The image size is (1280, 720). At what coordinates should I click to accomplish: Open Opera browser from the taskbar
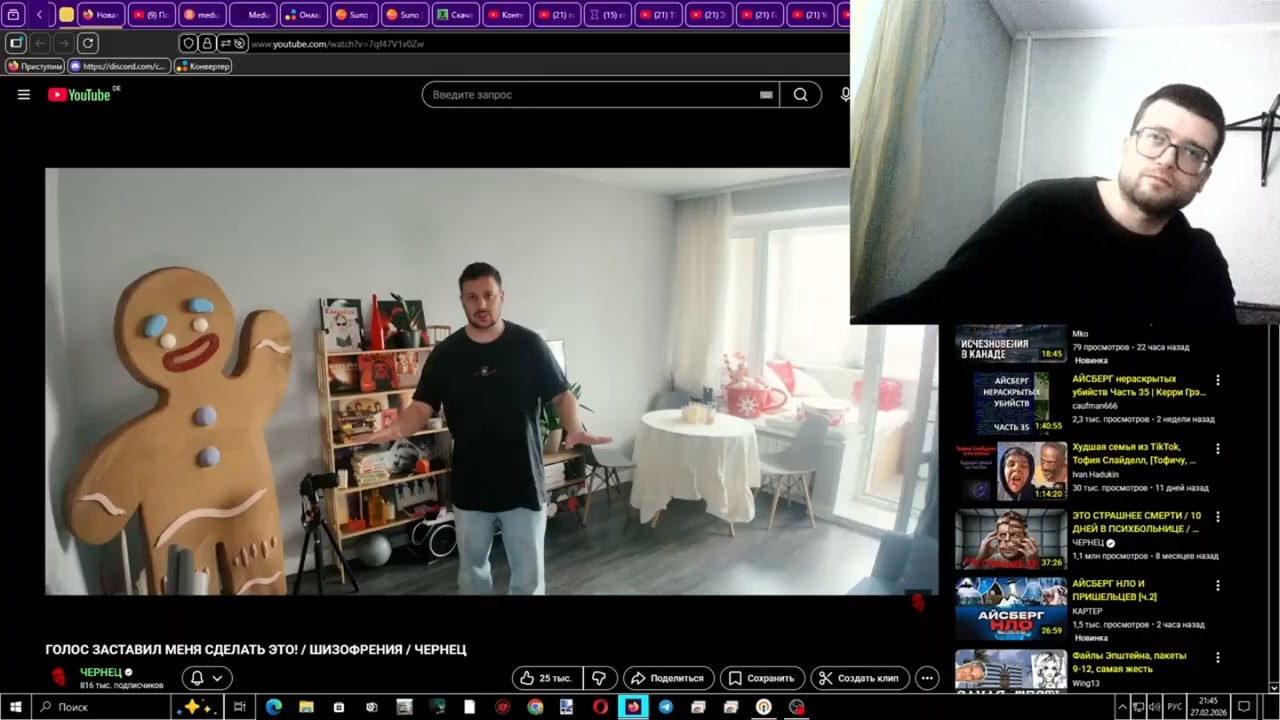pyautogui.click(x=601, y=707)
